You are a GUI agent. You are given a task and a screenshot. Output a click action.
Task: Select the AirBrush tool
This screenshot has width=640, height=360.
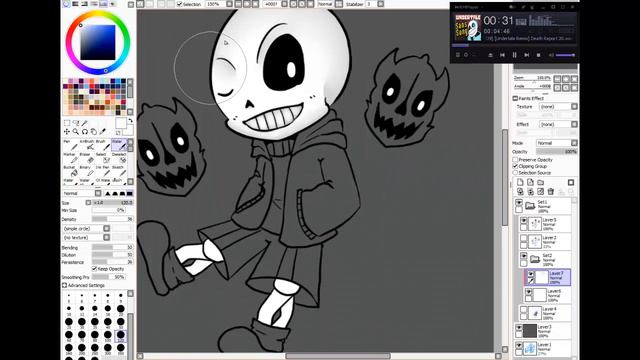pyautogui.click(x=87, y=145)
